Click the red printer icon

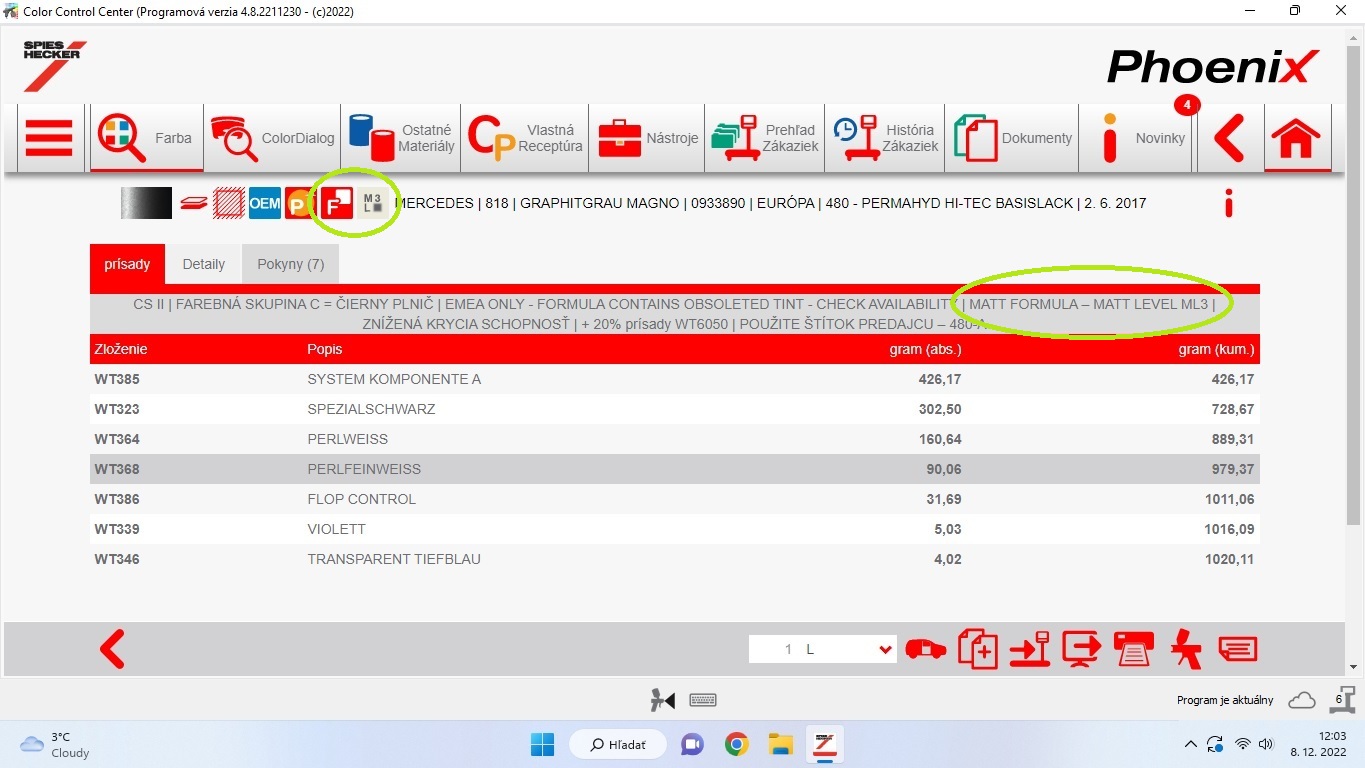coord(1135,649)
